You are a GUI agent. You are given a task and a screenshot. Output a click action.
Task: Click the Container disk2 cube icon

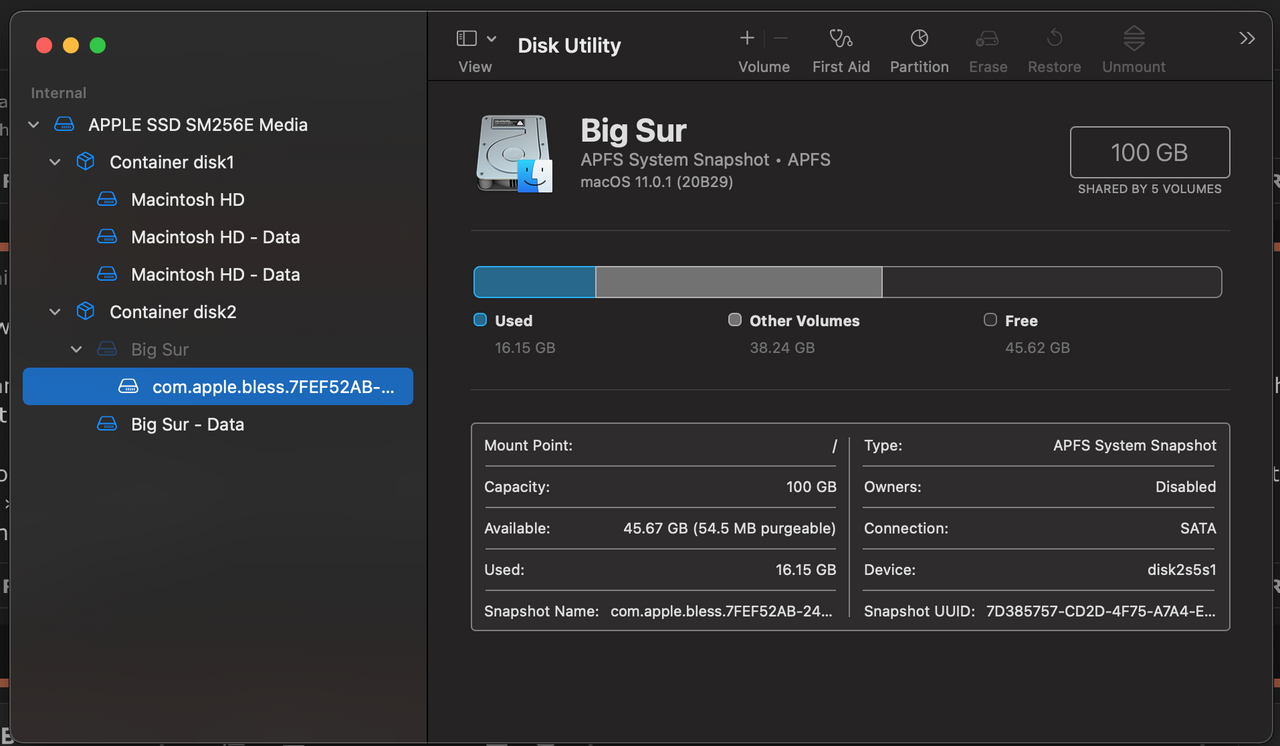[x=86, y=312]
